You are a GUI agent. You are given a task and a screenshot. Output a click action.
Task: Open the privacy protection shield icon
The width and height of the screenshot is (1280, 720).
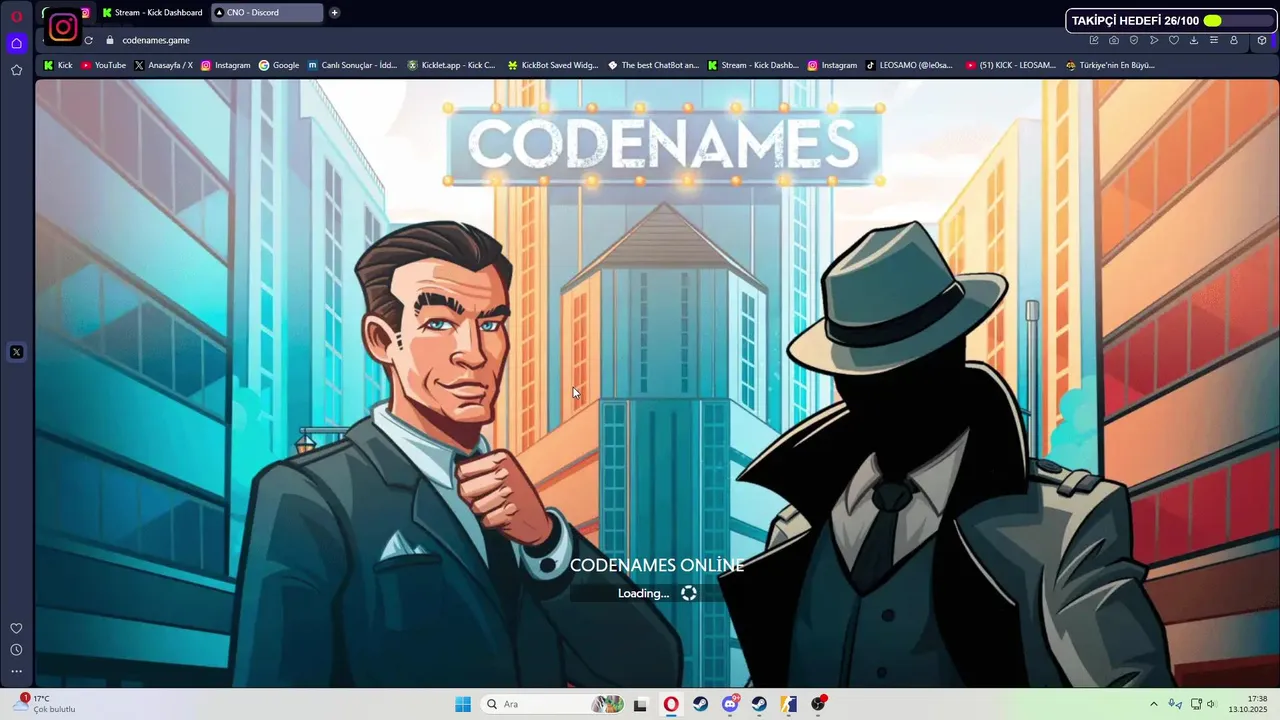click(1134, 40)
